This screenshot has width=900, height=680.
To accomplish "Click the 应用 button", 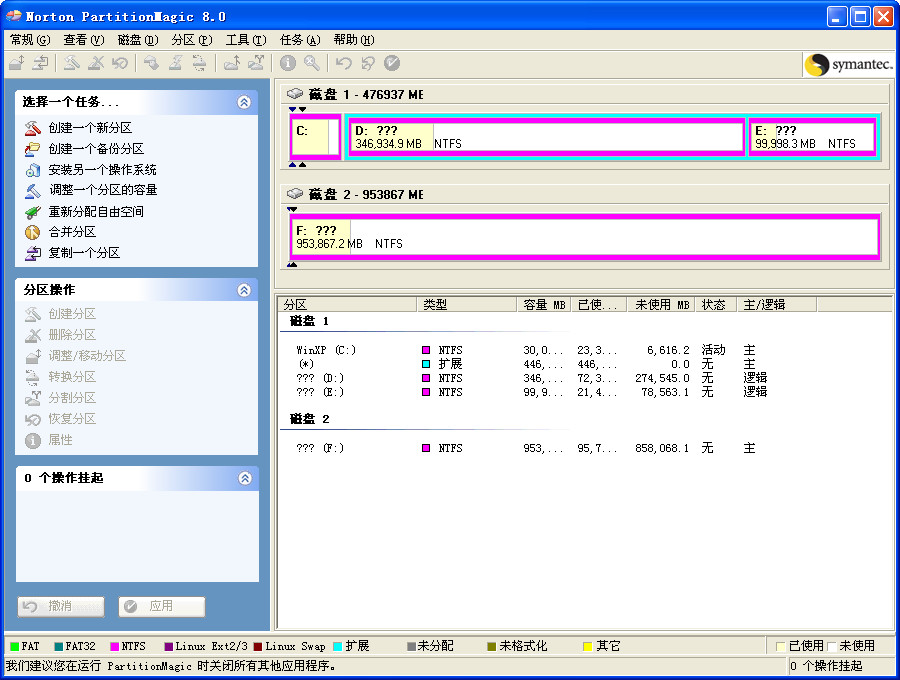I will pyautogui.click(x=162, y=607).
